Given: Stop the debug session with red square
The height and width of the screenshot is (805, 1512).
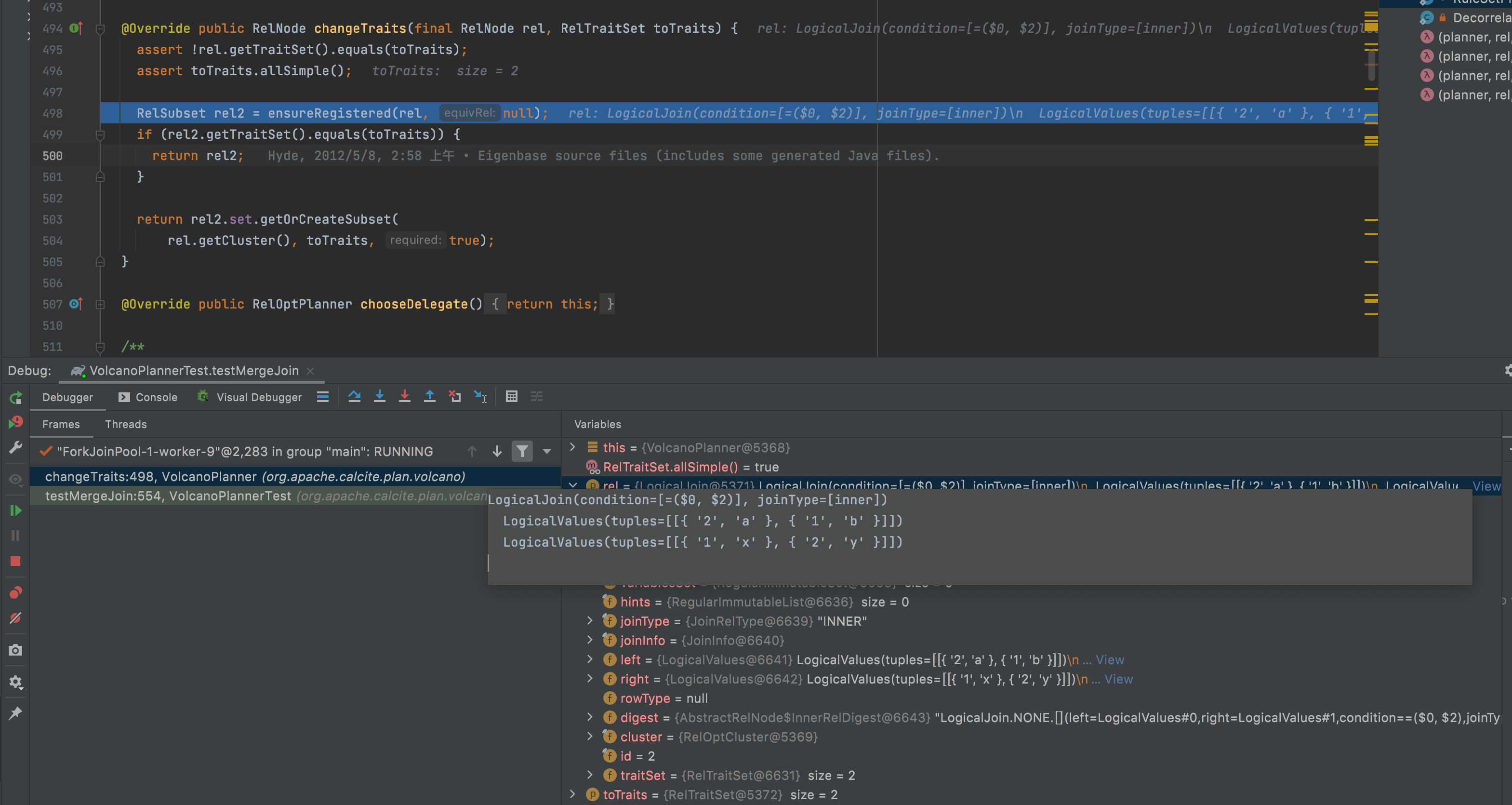Looking at the screenshot, I should tap(16, 561).
